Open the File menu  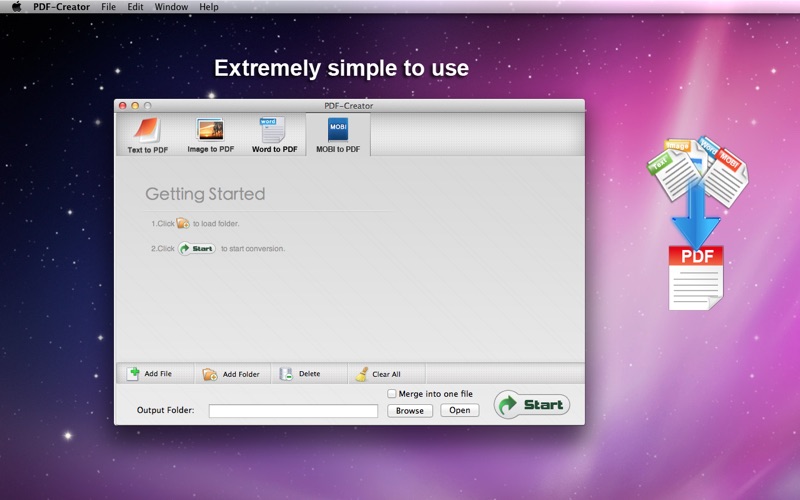(108, 7)
